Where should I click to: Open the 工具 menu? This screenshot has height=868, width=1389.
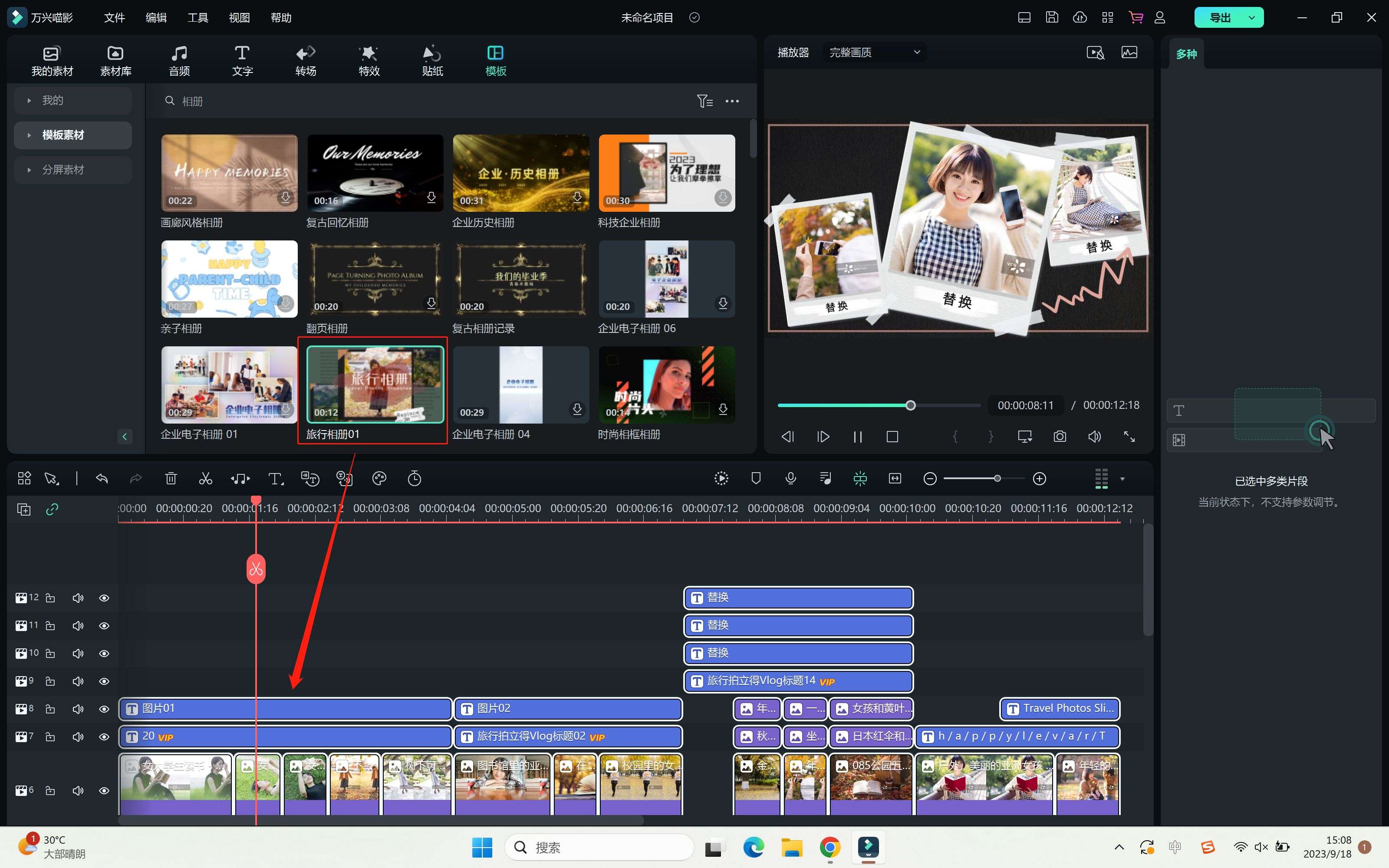click(x=197, y=18)
